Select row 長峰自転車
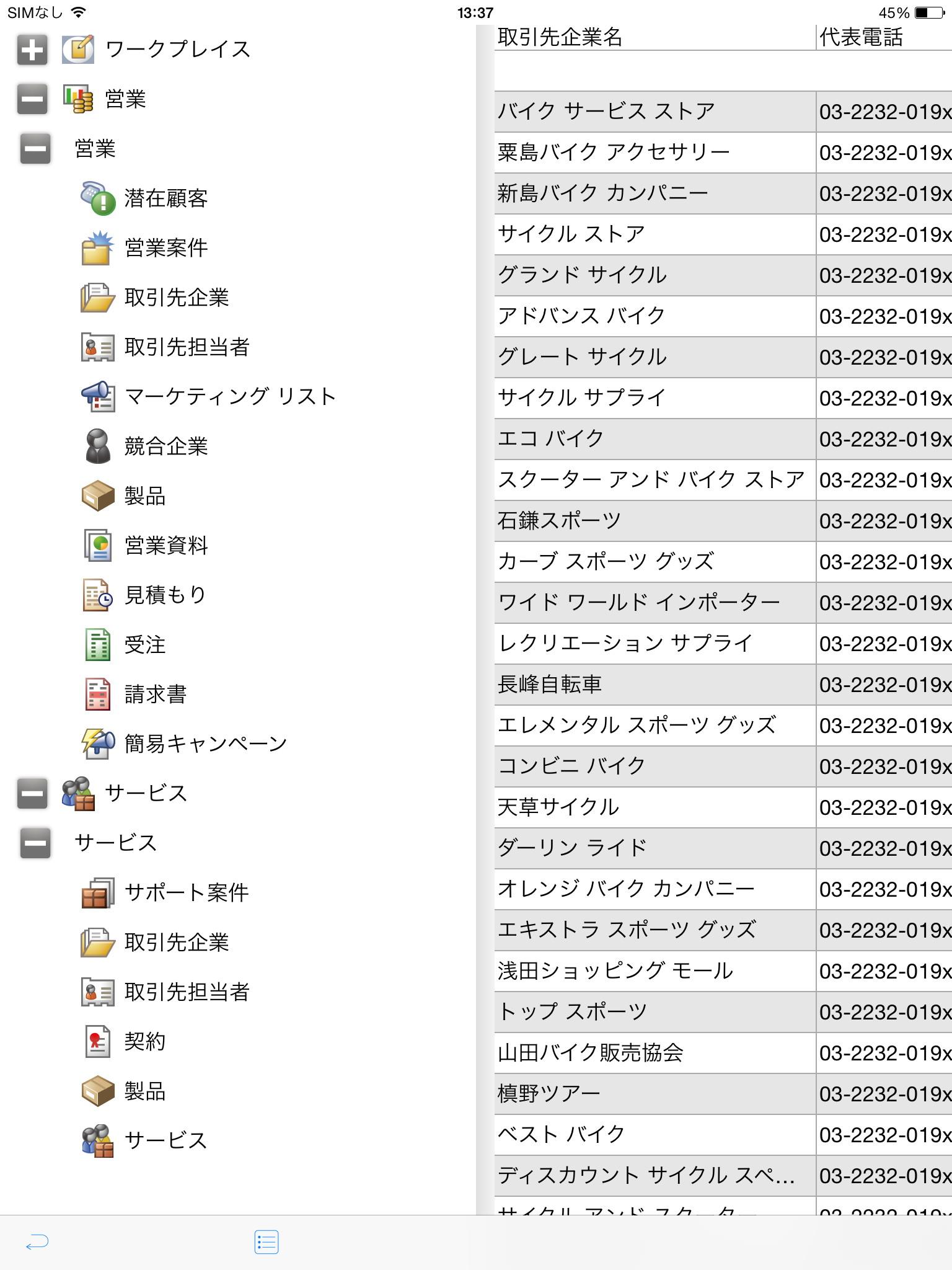The height and width of the screenshot is (1270, 952). tap(723, 685)
